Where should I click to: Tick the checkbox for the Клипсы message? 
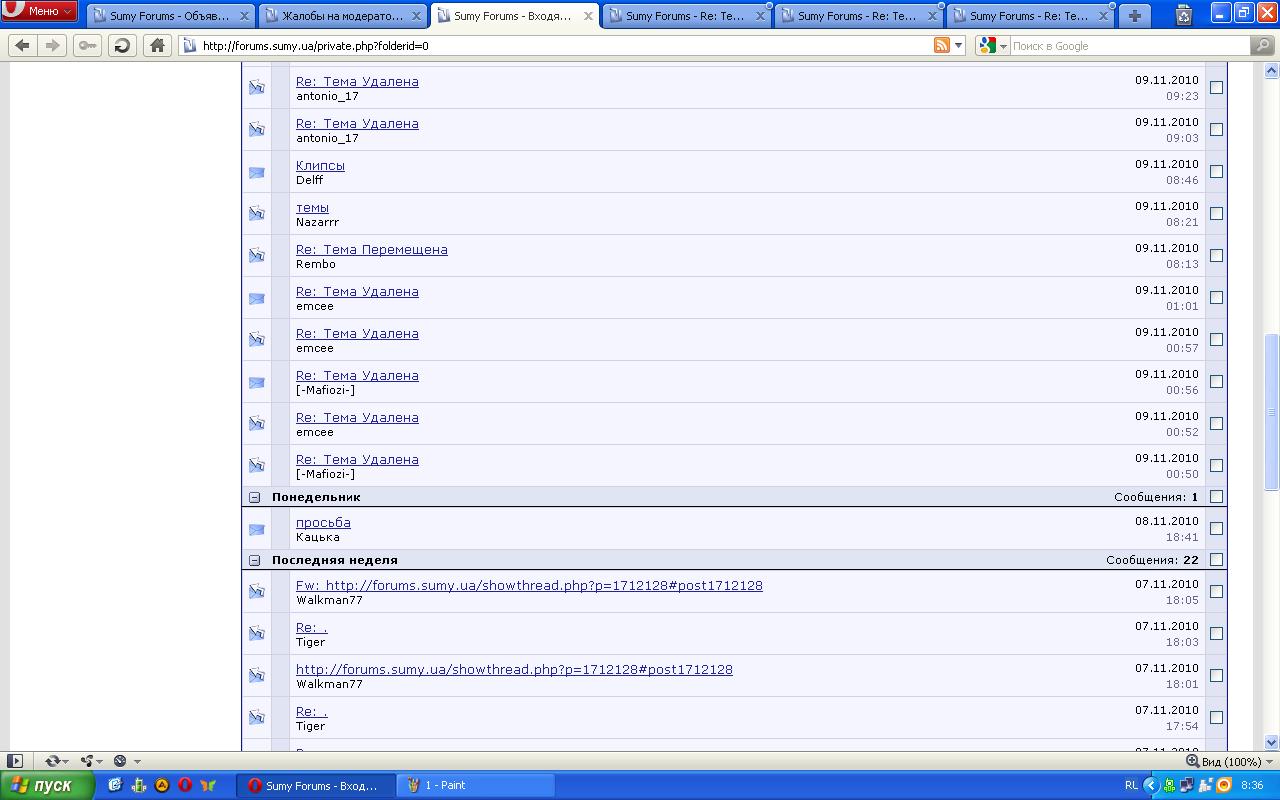(1216, 172)
